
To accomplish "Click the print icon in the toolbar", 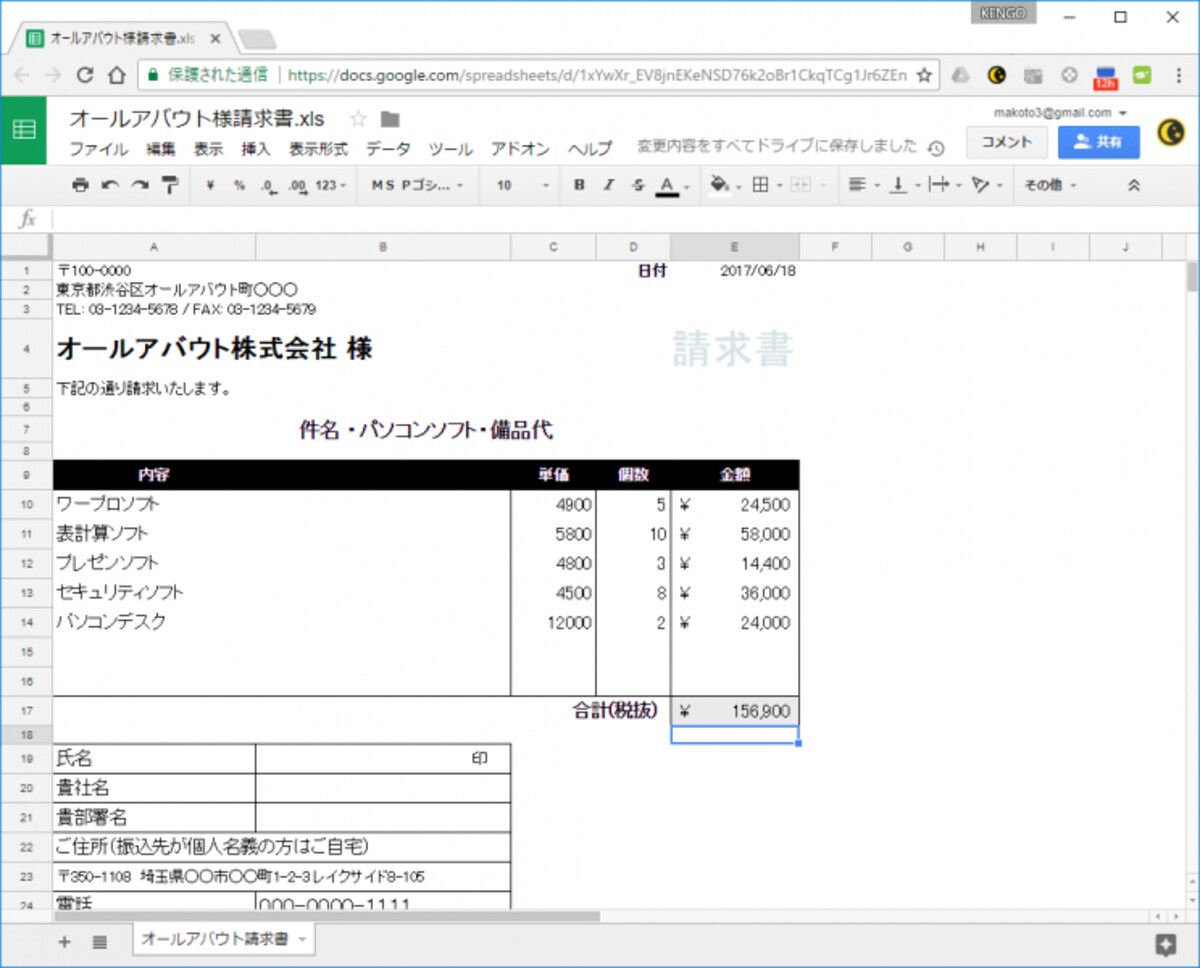I will point(81,185).
